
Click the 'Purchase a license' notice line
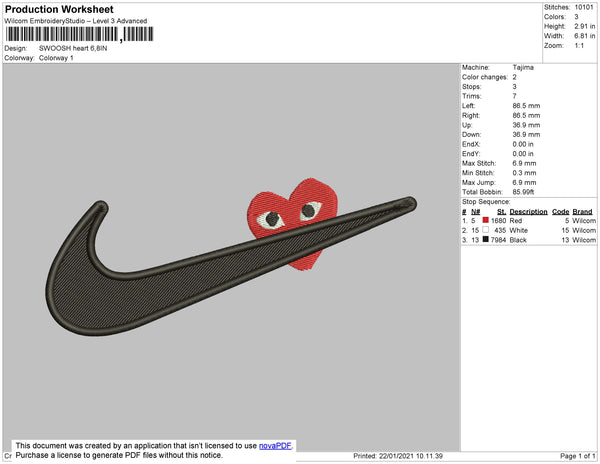coord(119,455)
